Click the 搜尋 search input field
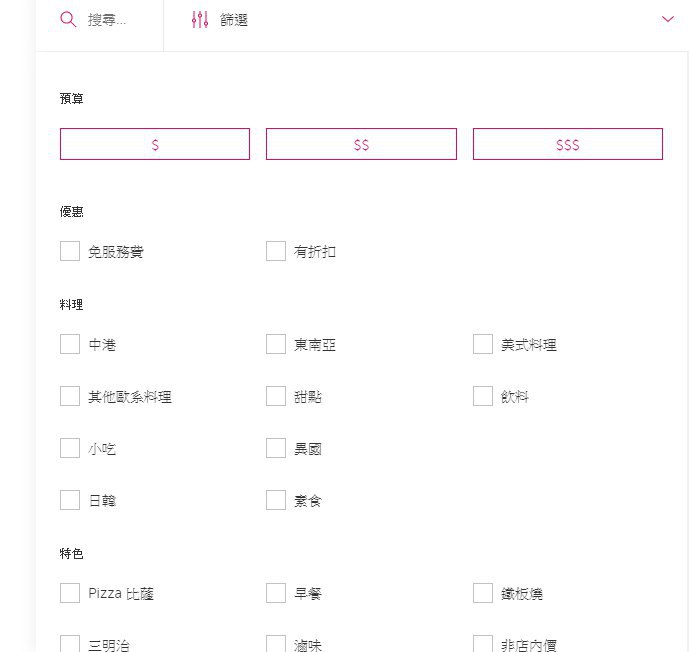This screenshot has height=652, width=689. (x=108, y=20)
